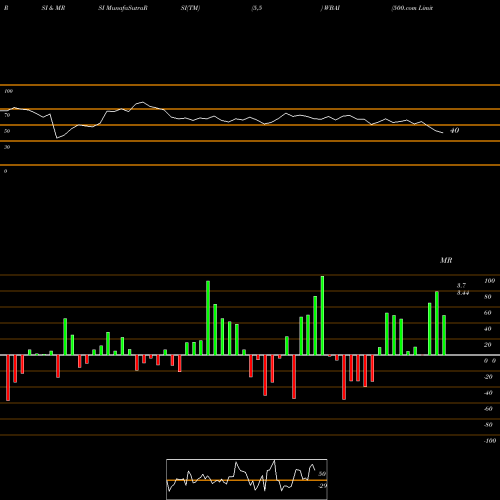The height and width of the screenshot is (500, 500).
Task: Click the MR axis label '100'
Action: point(489,281)
